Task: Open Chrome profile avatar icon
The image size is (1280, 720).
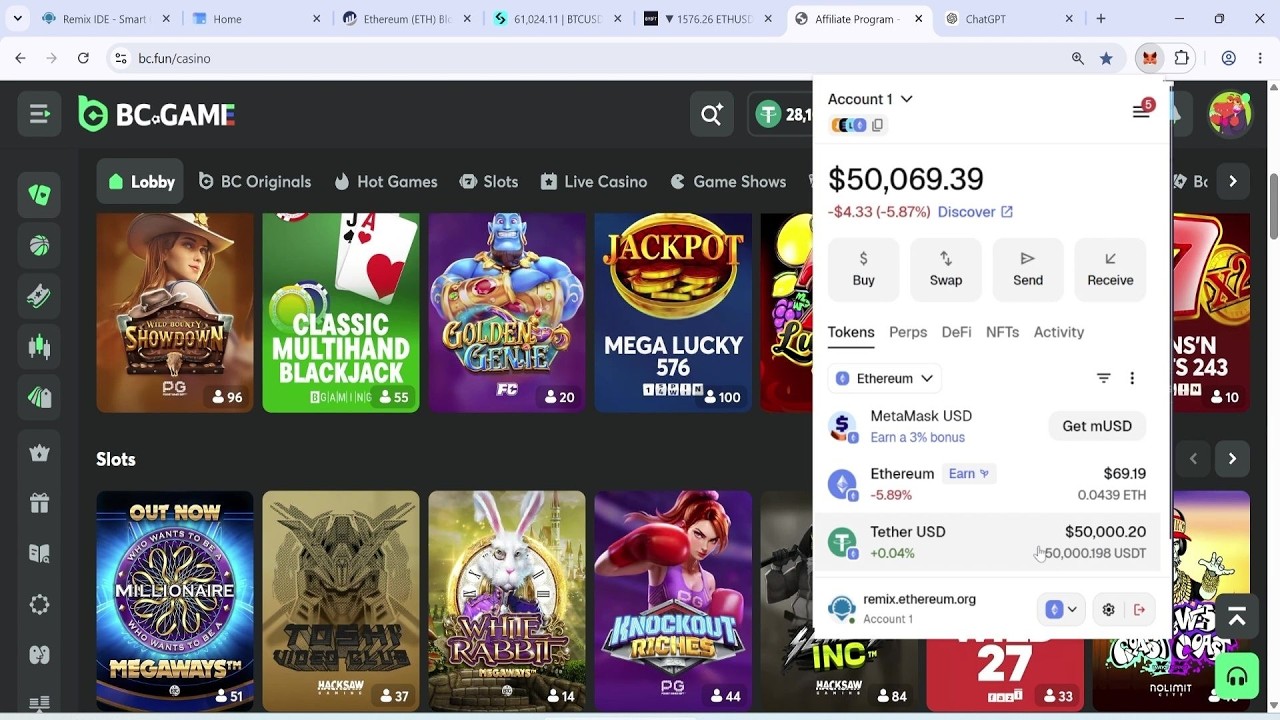Action: [1229, 58]
